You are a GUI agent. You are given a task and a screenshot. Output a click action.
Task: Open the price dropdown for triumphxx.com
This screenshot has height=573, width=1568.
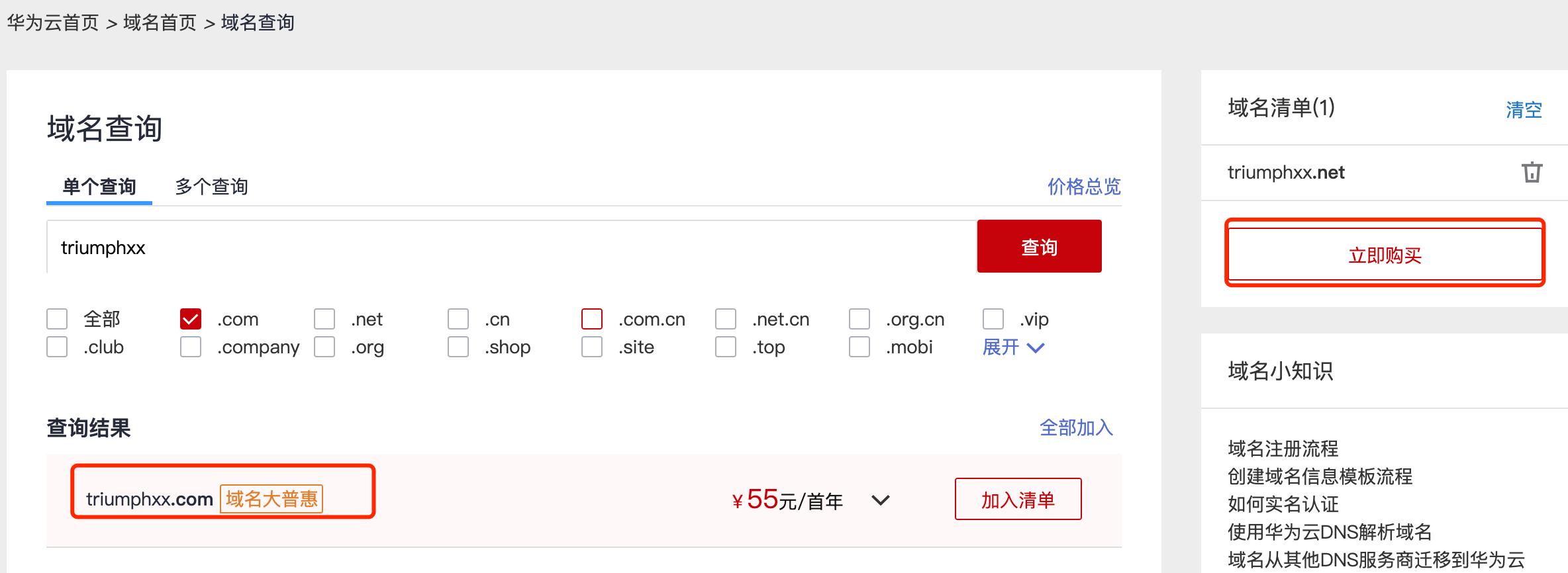[881, 501]
